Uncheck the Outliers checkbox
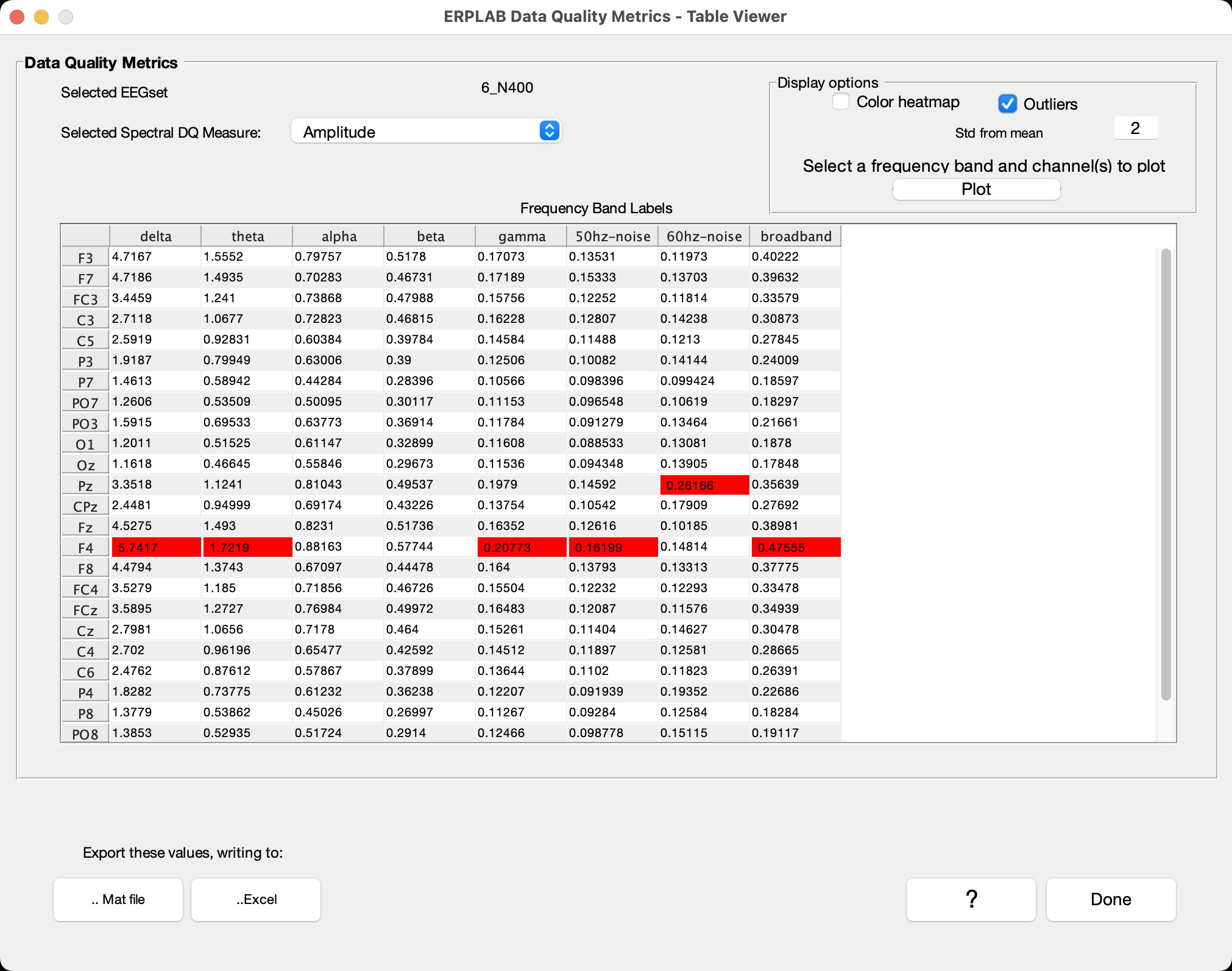Viewport: 1232px width, 971px height. click(1007, 104)
